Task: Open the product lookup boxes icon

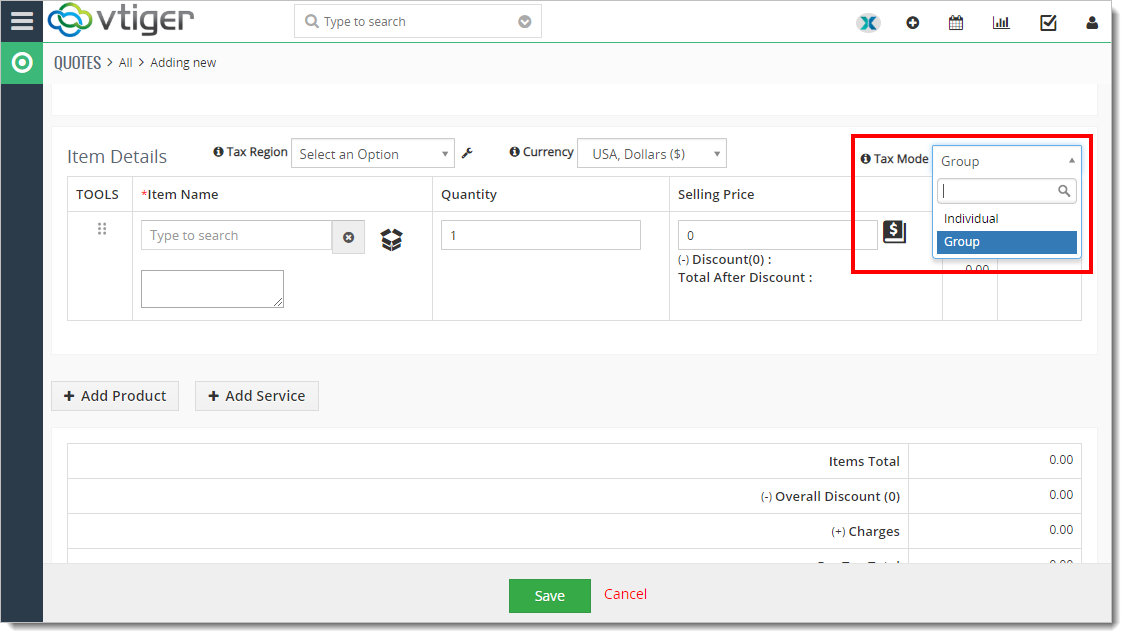Action: (x=392, y=239)
